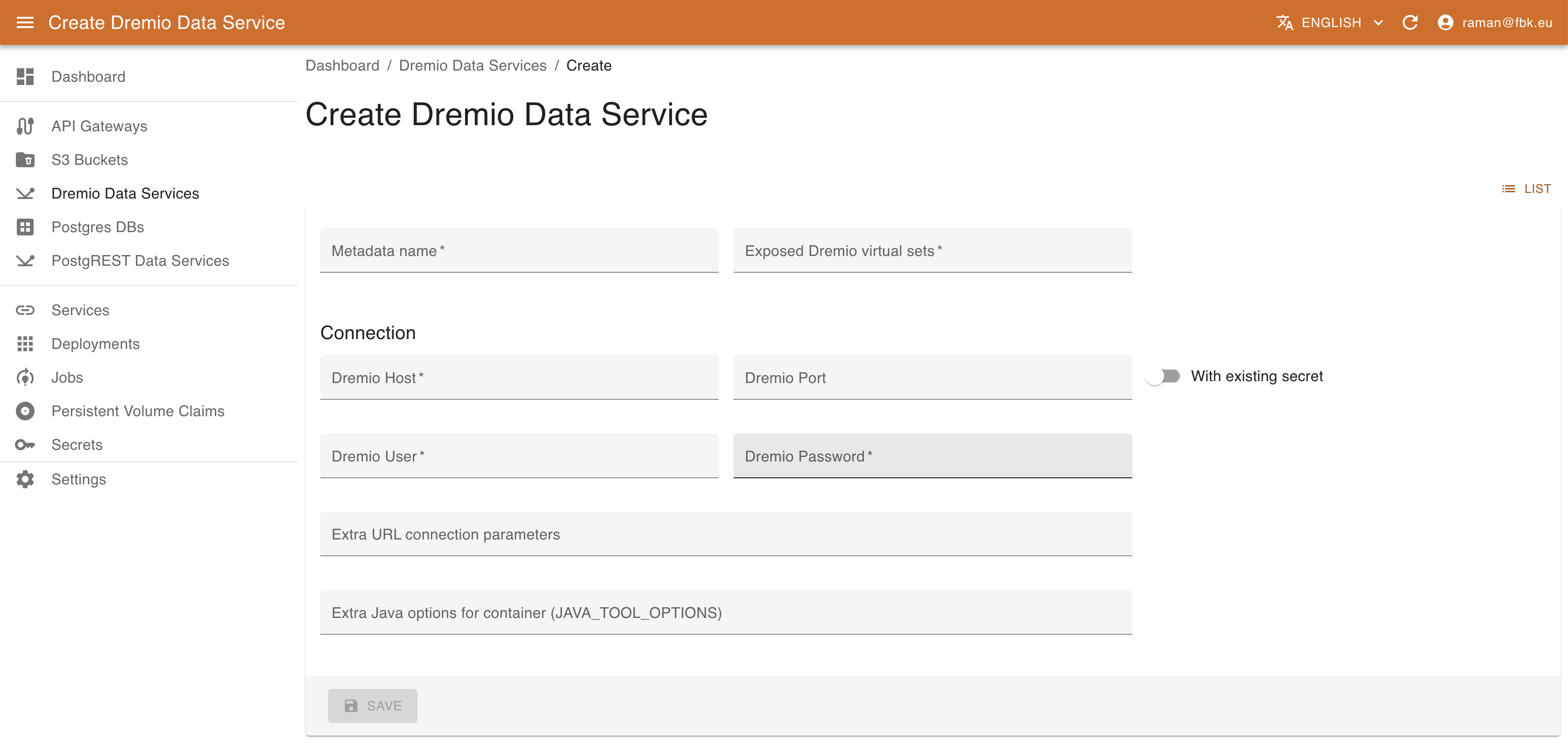The image size is (1568, 752).
Task: Click the app bar title Create Dremio Data Service
Action: tap(167, 22)
